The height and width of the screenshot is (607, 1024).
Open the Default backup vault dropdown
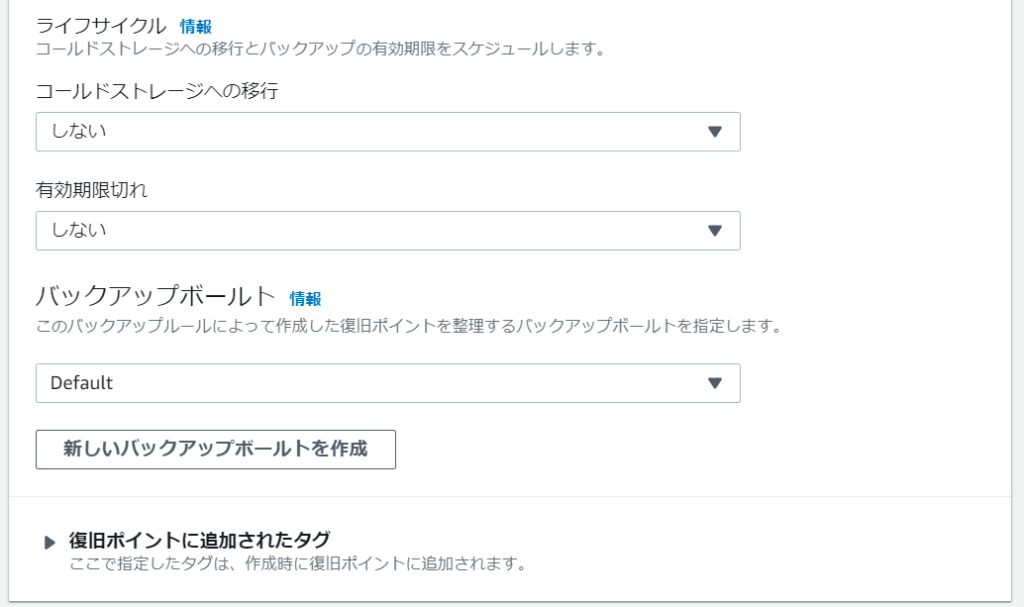[387, 383]
